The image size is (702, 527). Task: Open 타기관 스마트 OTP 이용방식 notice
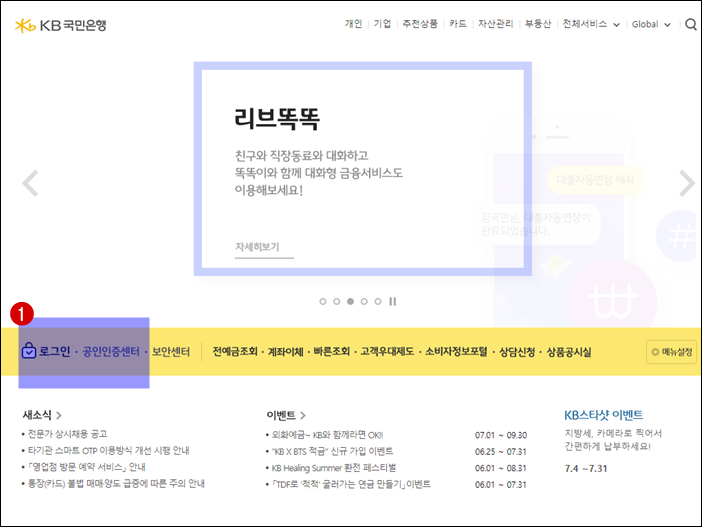(x=109, y=450)
